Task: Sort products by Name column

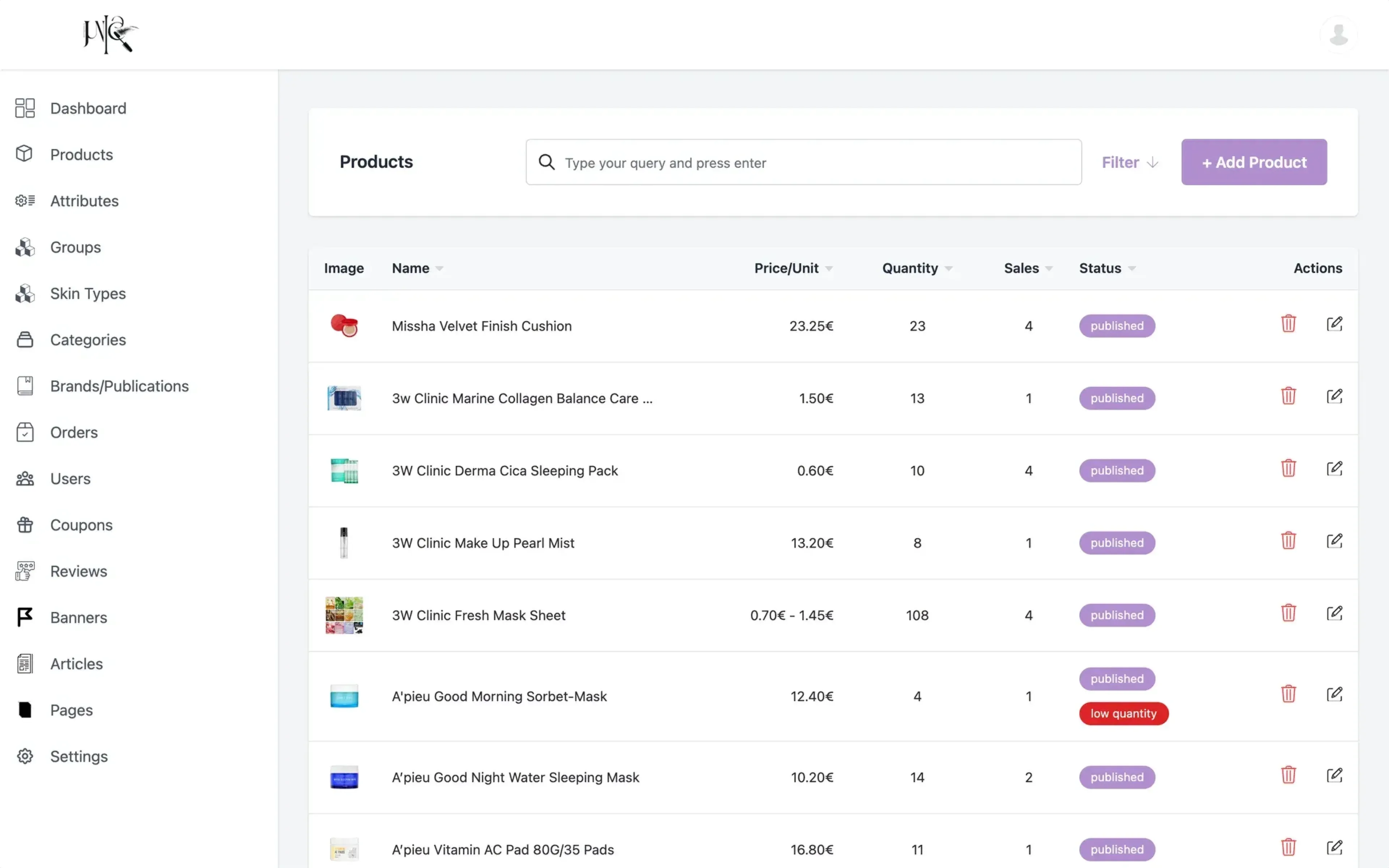Action: coord(417,268)
